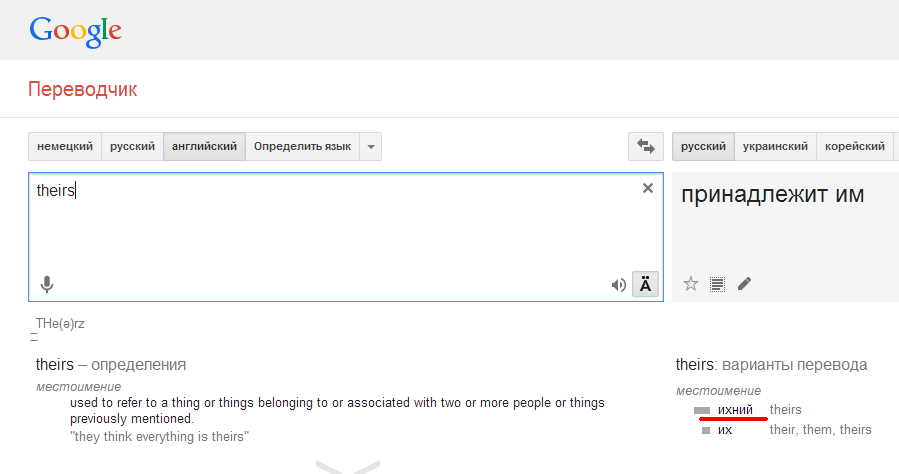Toggle the virtual keyboard Ä button
Image resolution: width=899 pixels, height=474 pixels.
(645, 285)
